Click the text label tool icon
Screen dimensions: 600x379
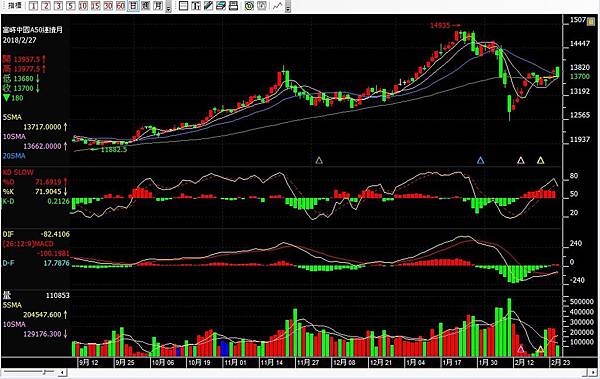pyautogui.click(x=196, y=6)
